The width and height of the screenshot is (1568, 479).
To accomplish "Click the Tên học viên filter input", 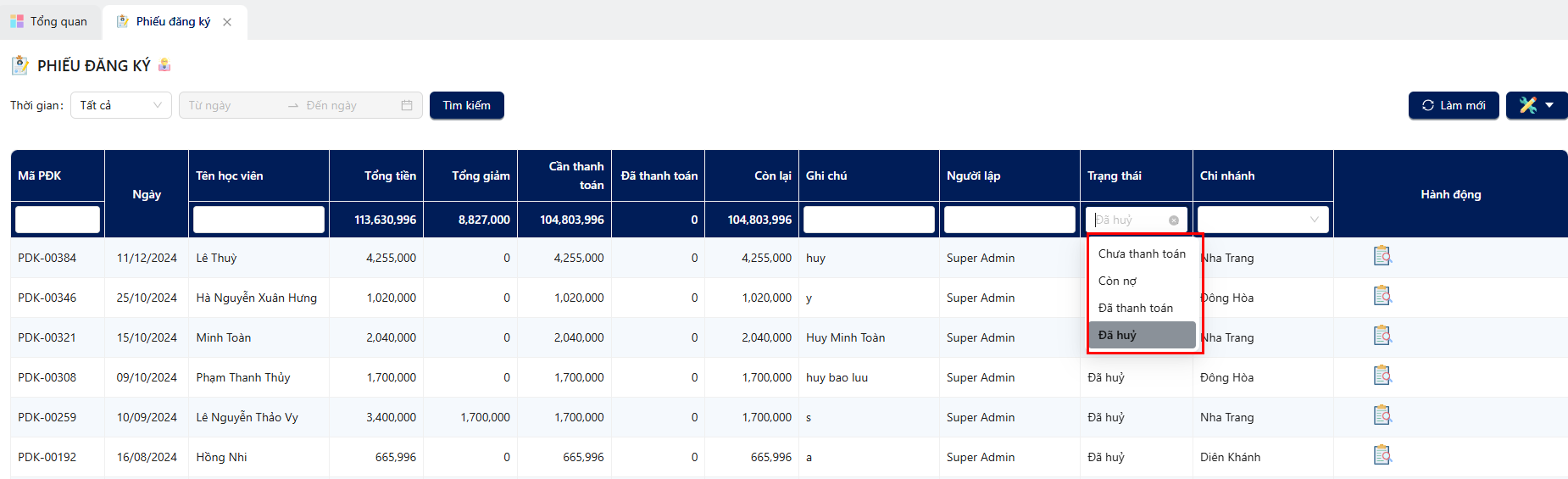I will (259, 220).
